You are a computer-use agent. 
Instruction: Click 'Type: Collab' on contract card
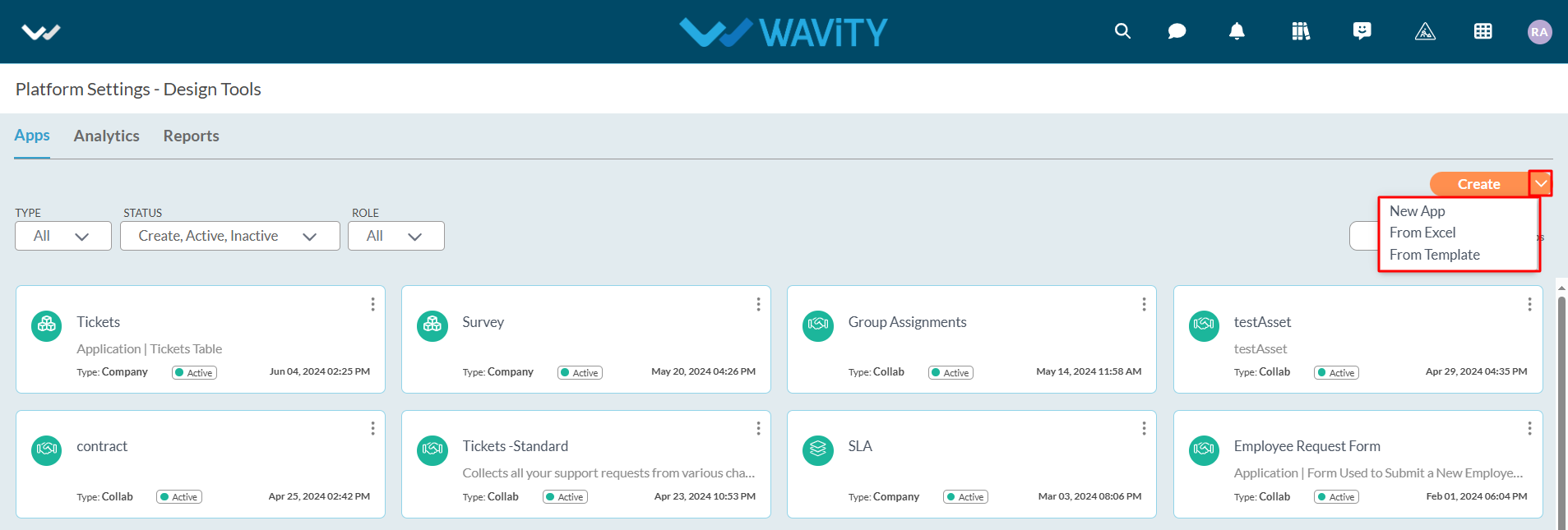tap(104, 496)
